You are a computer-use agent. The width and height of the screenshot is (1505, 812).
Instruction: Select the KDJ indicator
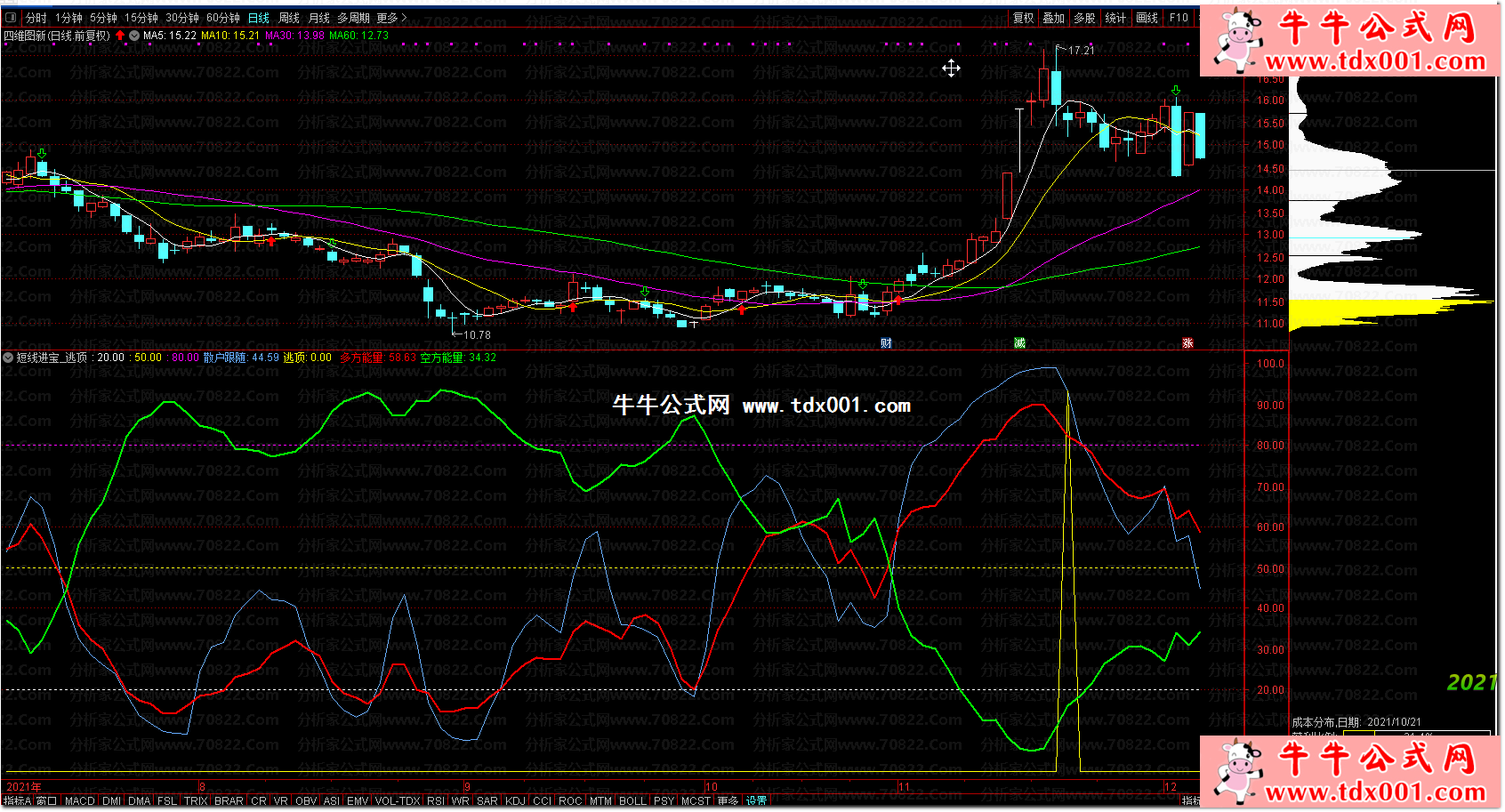pyautogui.click(x=516, y=801)
